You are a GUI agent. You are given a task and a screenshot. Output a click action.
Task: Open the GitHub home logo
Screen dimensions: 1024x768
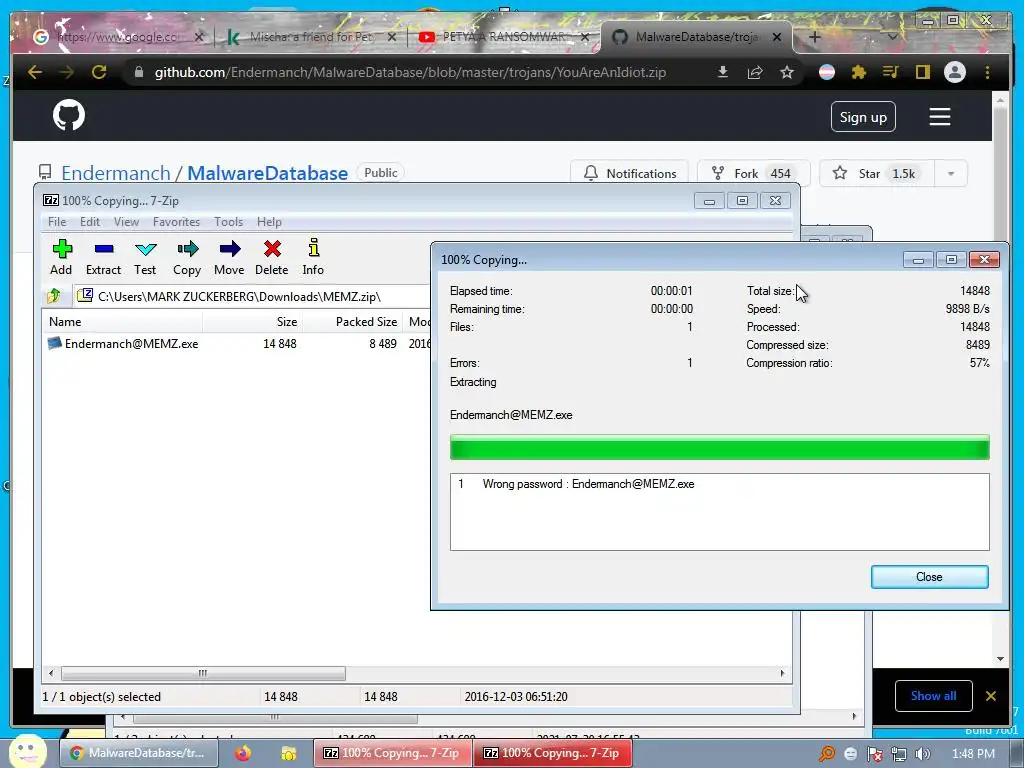pyautogui.click(x=69, y=116)
